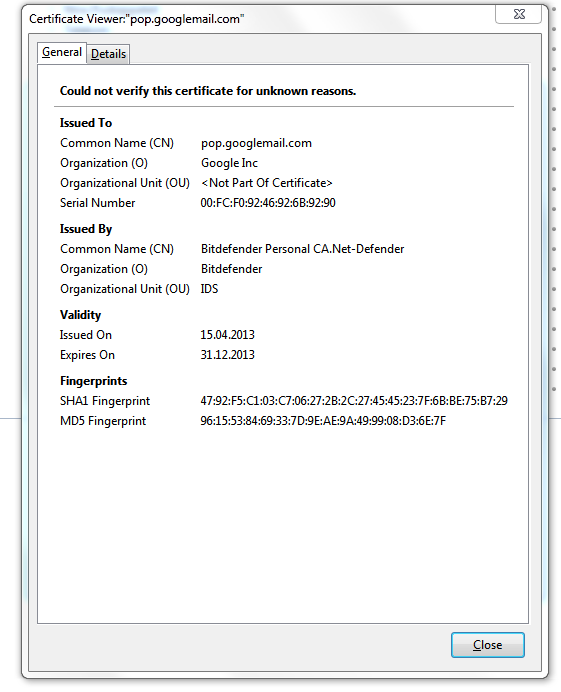Image resolution: width=561 pixels, height=692 pixels.
Task: Click the Expires On label
Action: pyautogui.click(x=87, y=355)
